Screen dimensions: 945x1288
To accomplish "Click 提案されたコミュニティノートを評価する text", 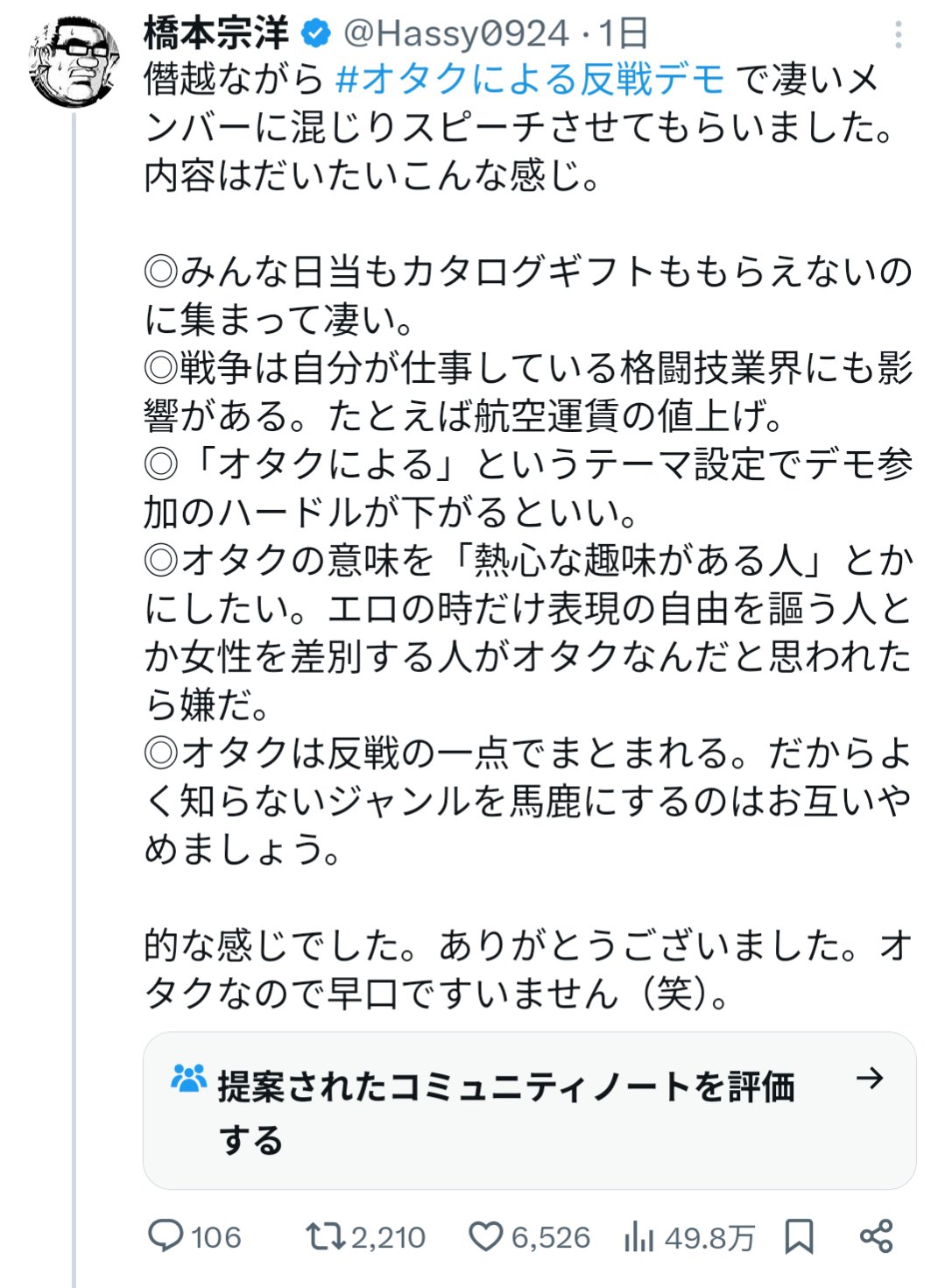I will pyautogui.click(x=505, y=1088).
